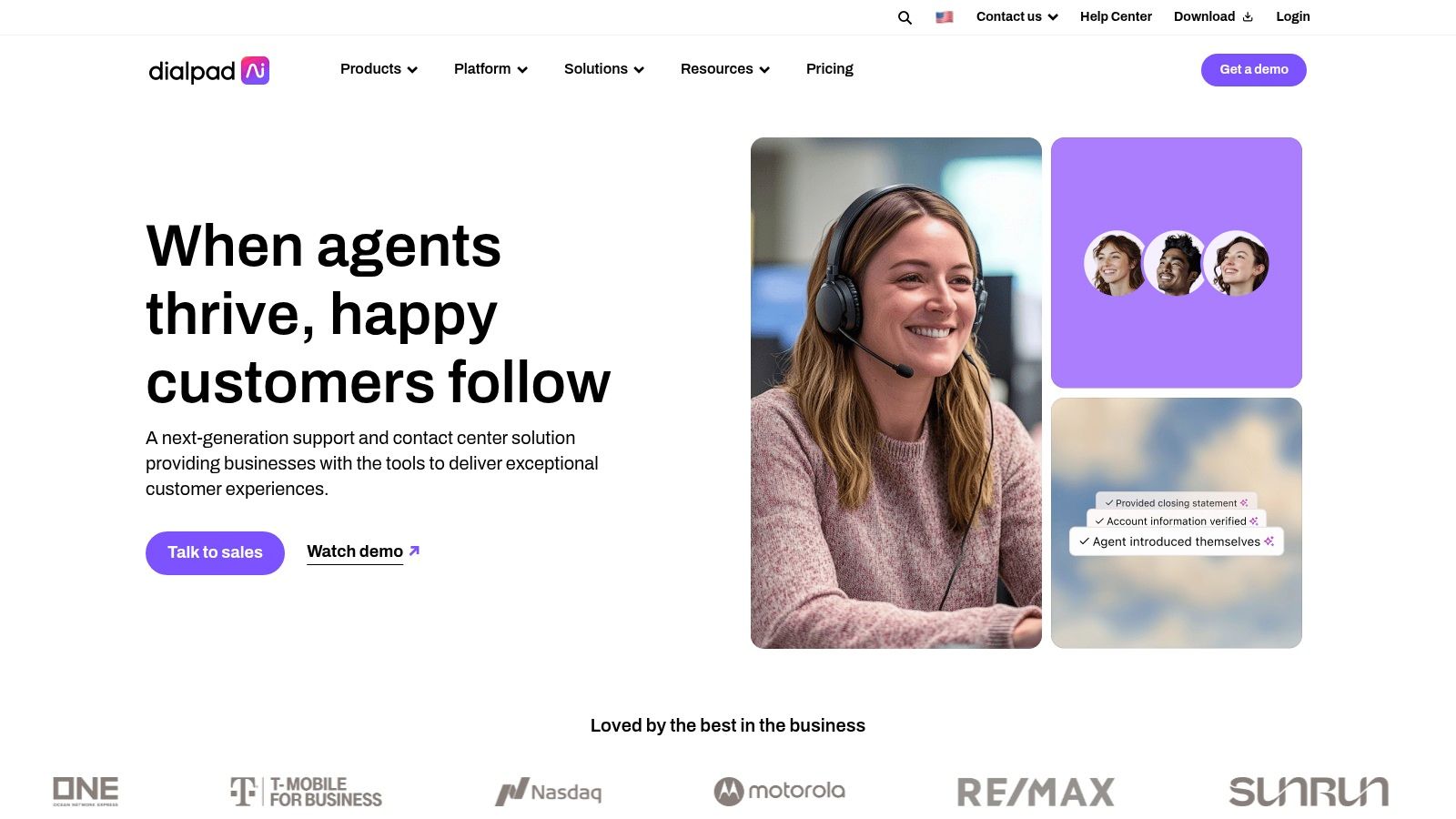Open the Resources menu
This screenshot has height=819, width=1456.
pyautogui.click(x=725, y=69)
